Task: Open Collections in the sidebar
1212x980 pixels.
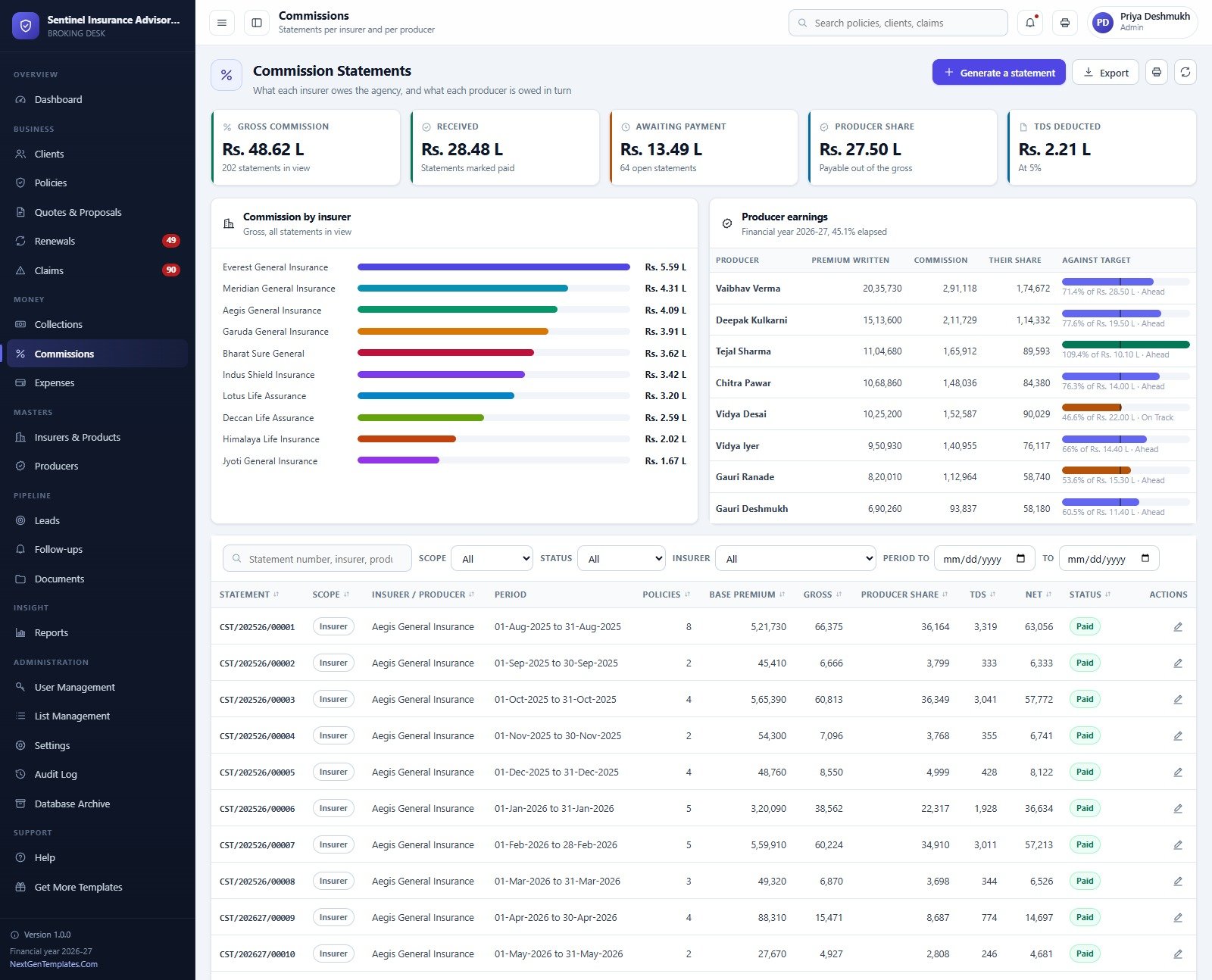Action: (x=97, y=325)
